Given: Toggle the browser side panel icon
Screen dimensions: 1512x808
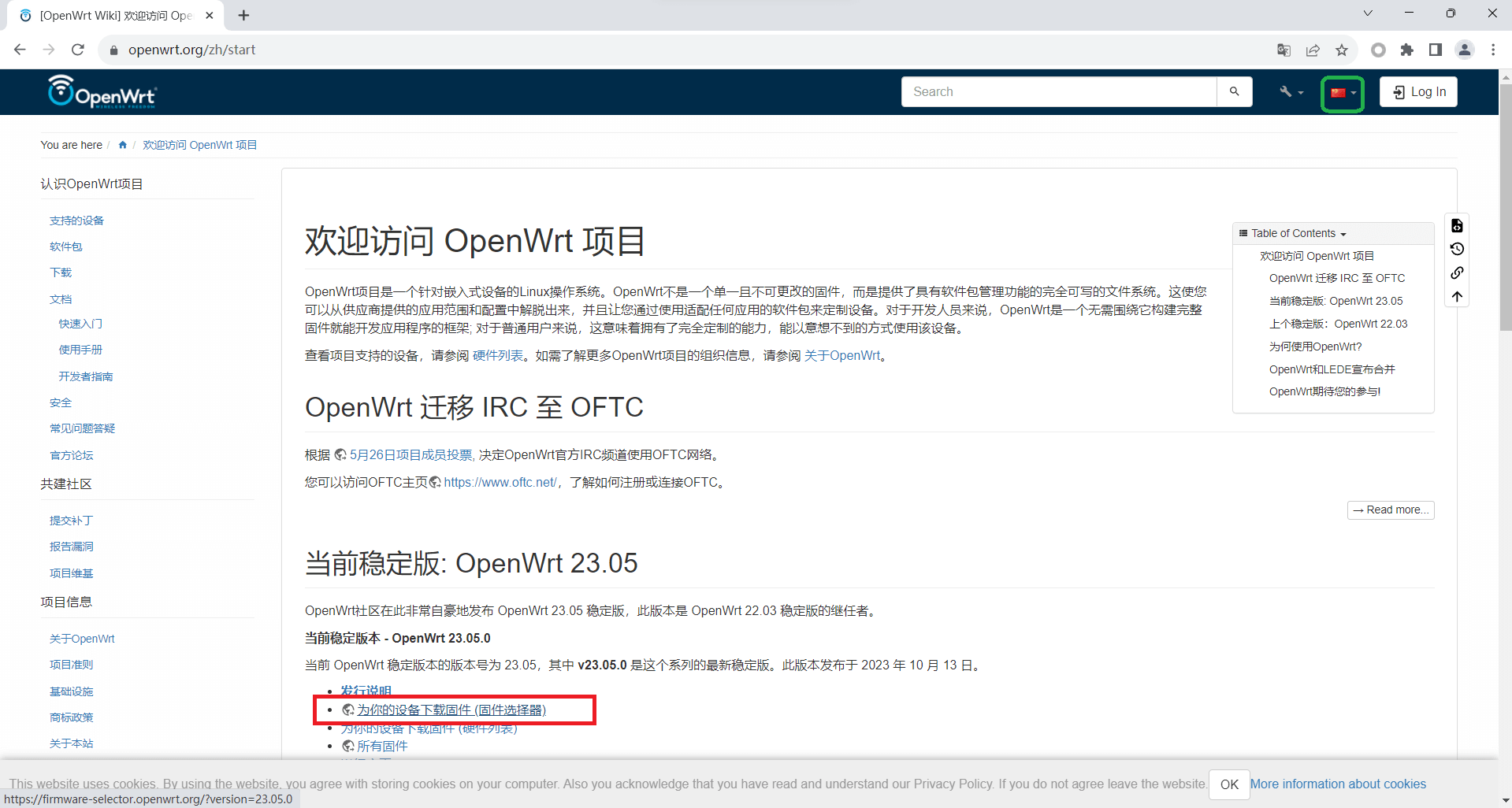Looking at the screenshot, I should pyautogui.click(x=1436, y=50).
